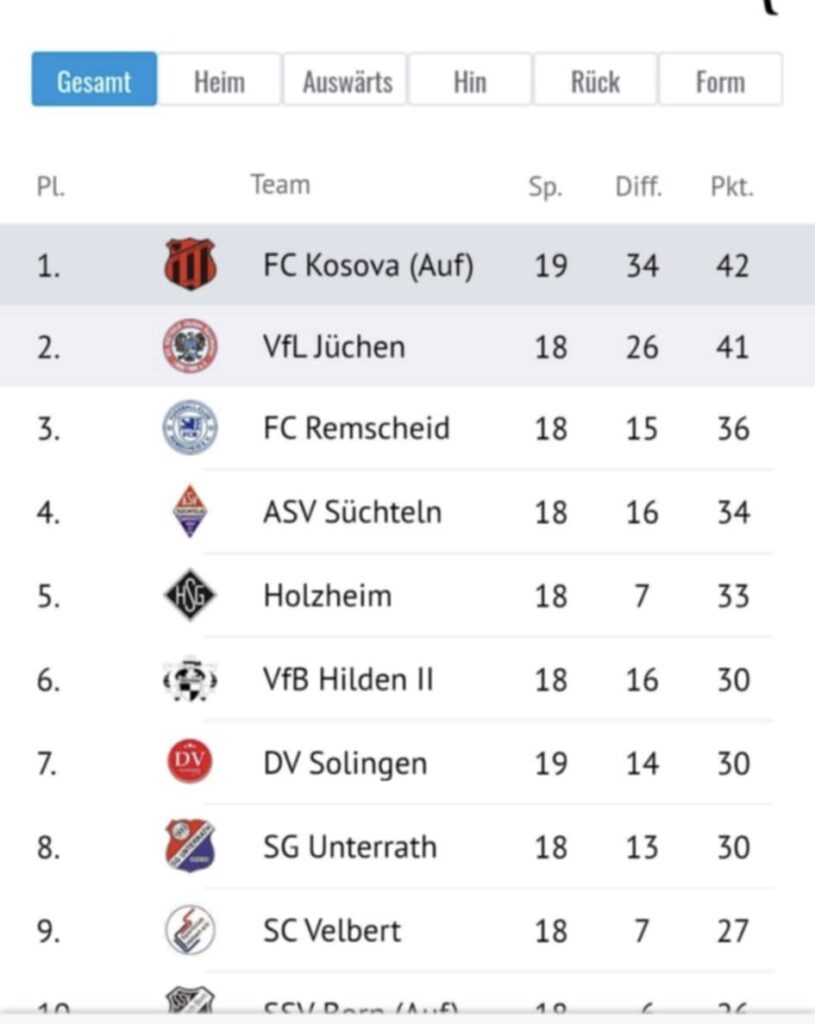
Task: Switch to the Heim tab
Action: point(219,80)
